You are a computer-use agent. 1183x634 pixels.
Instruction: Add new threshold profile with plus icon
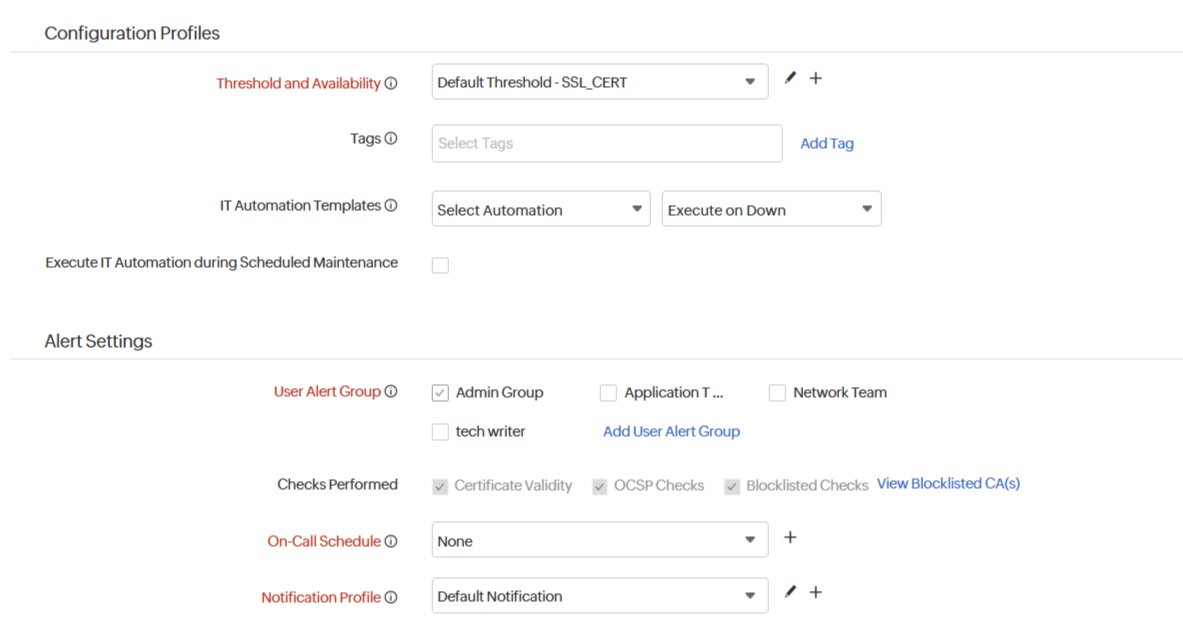(x=816, y=78)
